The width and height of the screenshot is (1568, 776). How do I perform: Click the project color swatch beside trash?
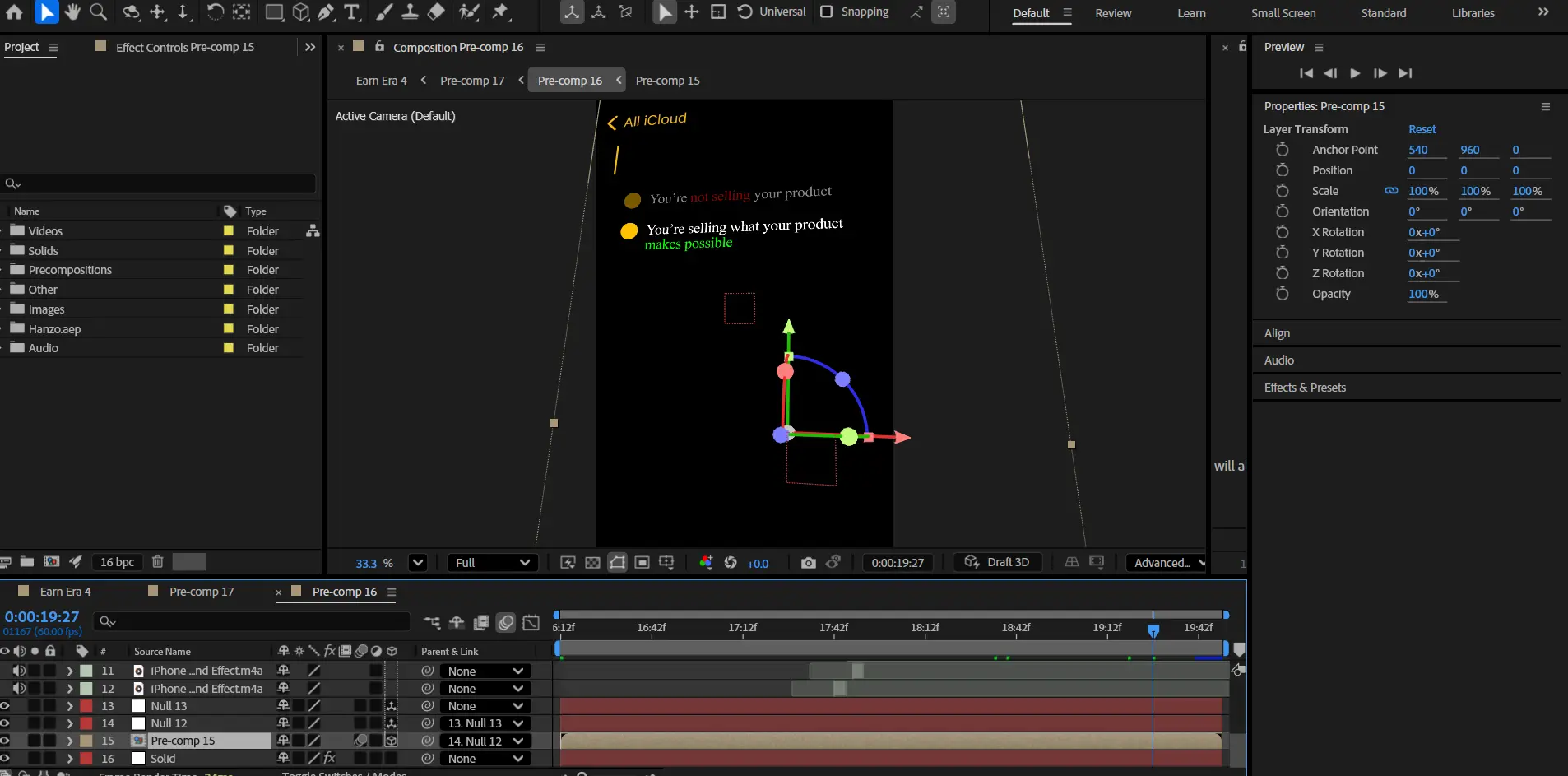pos(189,562)
